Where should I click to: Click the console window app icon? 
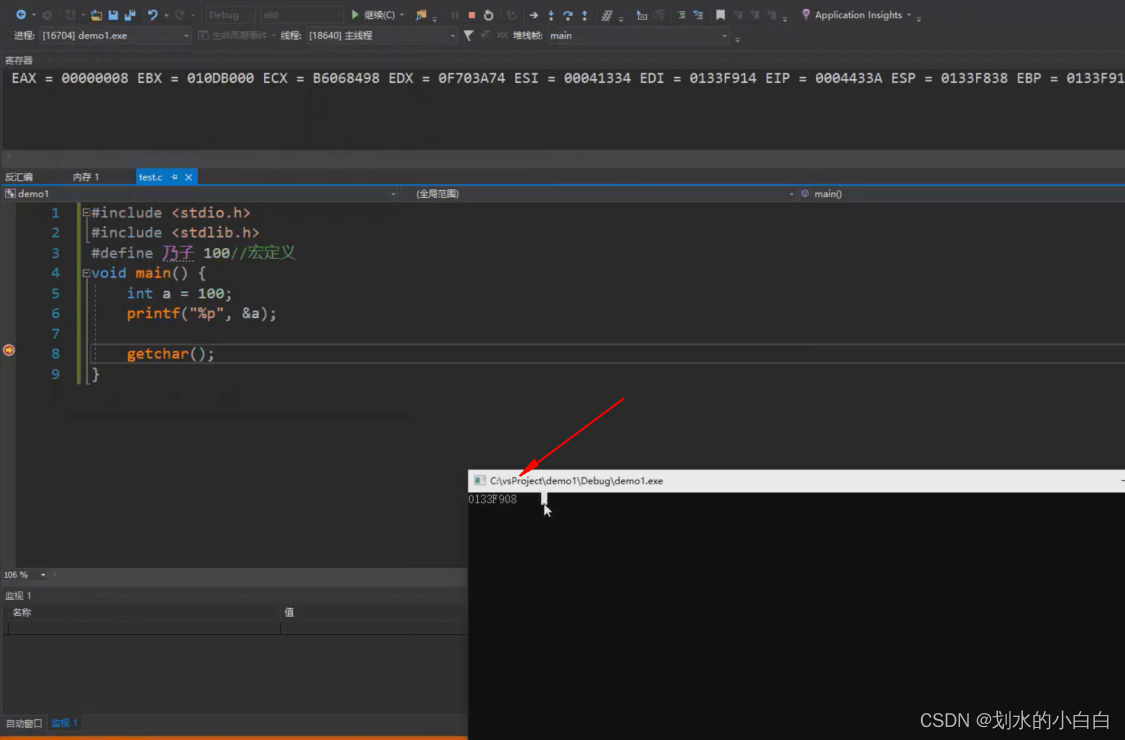click(x=479, y=481)
